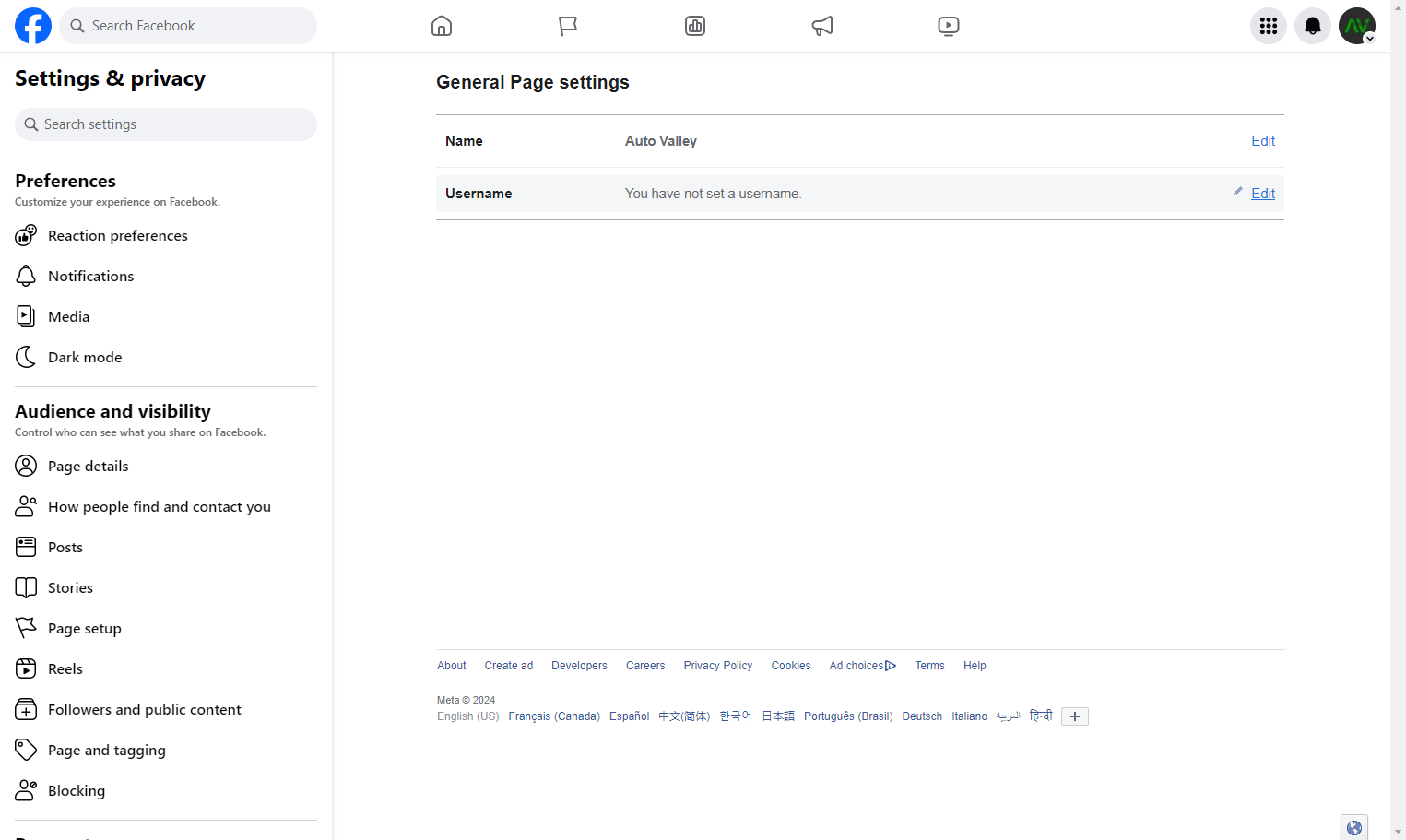This screenshot has width=1406, height=840.
Task: Open the notifications bell
Action: click(x=1313, y=26)
